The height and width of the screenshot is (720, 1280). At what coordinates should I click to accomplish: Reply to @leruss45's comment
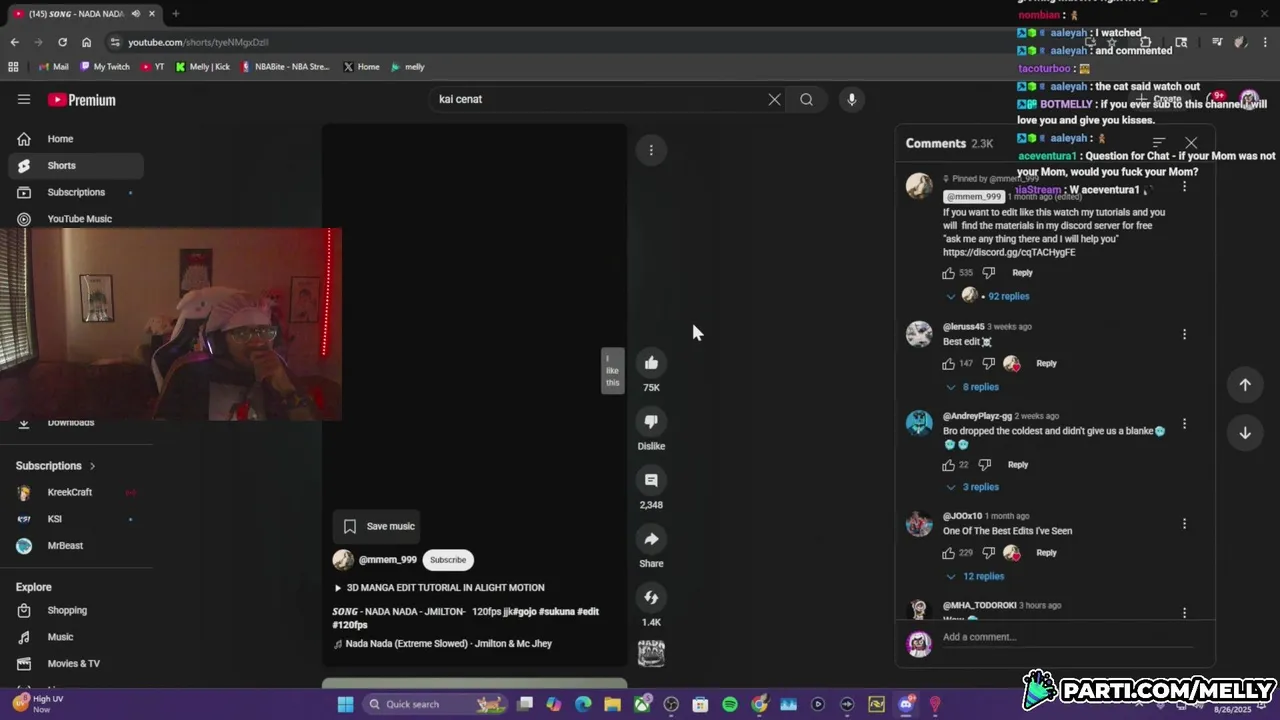1046,364
